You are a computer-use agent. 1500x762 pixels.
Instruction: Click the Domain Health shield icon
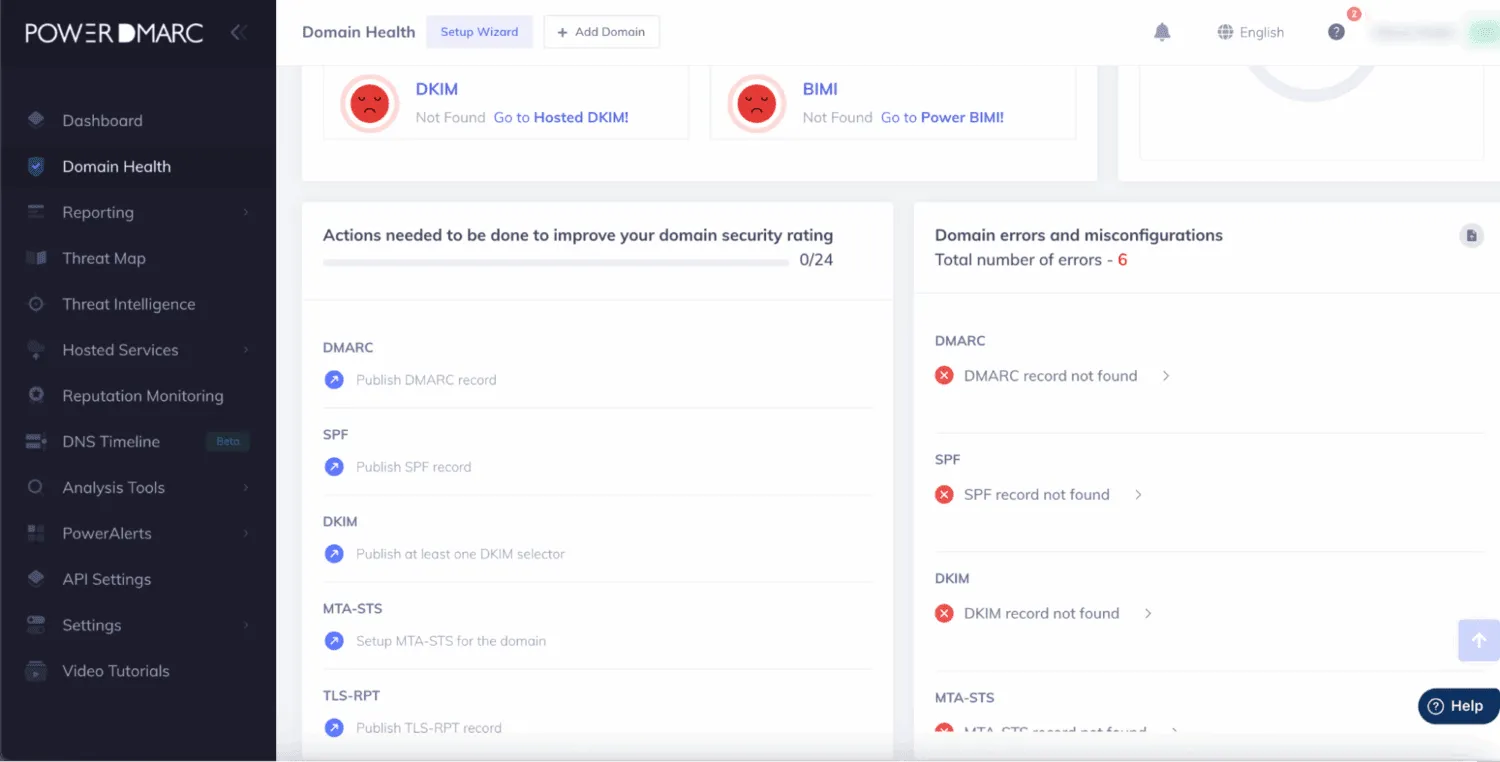[36, 166]
